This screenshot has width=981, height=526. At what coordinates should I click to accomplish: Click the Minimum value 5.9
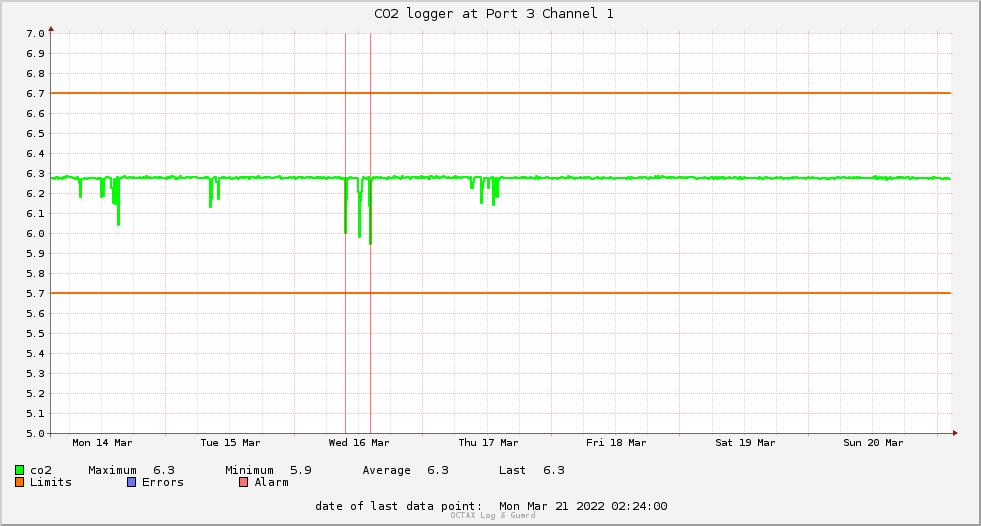point(301,470)
